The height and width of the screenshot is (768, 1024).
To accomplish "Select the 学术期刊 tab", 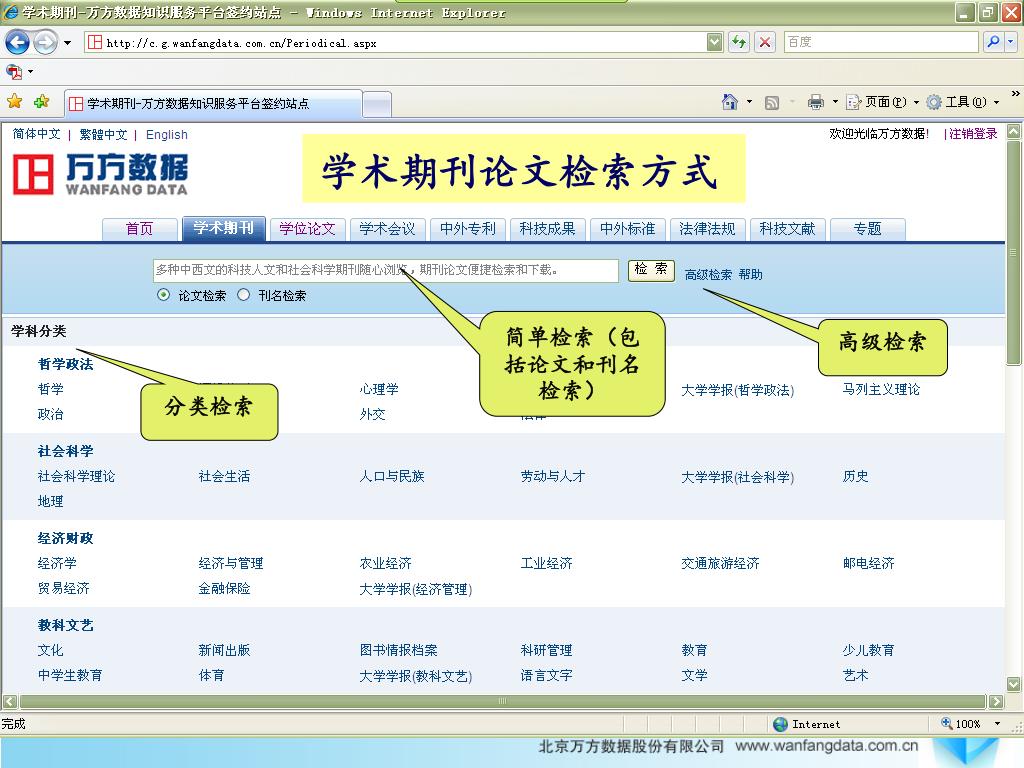I will pyautogui.click(x=223, y=228).
